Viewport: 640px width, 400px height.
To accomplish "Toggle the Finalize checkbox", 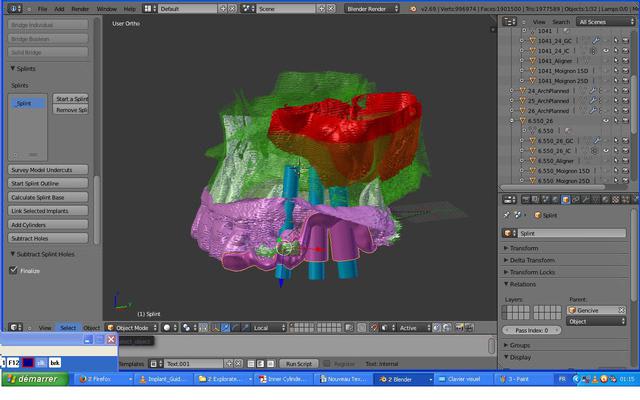I will coord(14,270).
